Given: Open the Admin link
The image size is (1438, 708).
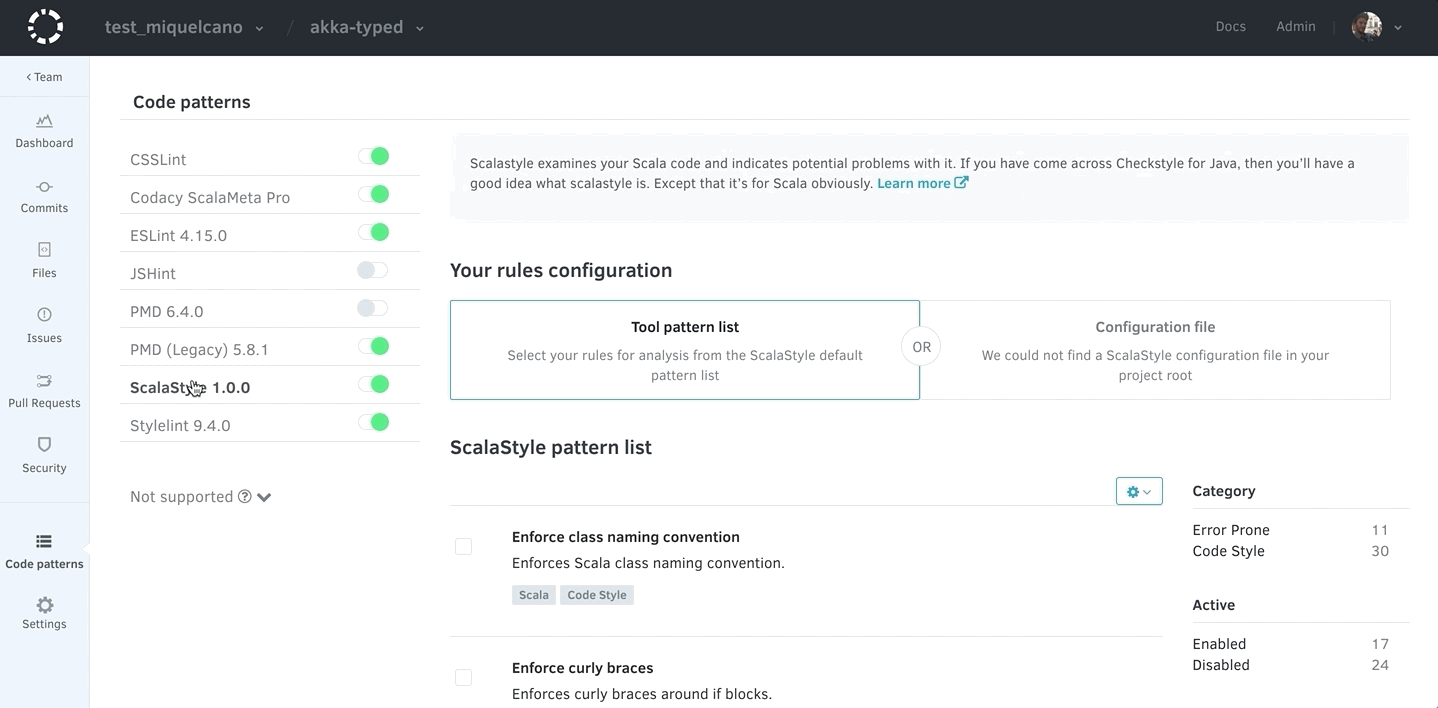Looking at the screenshot, I should pos(1296,27).
